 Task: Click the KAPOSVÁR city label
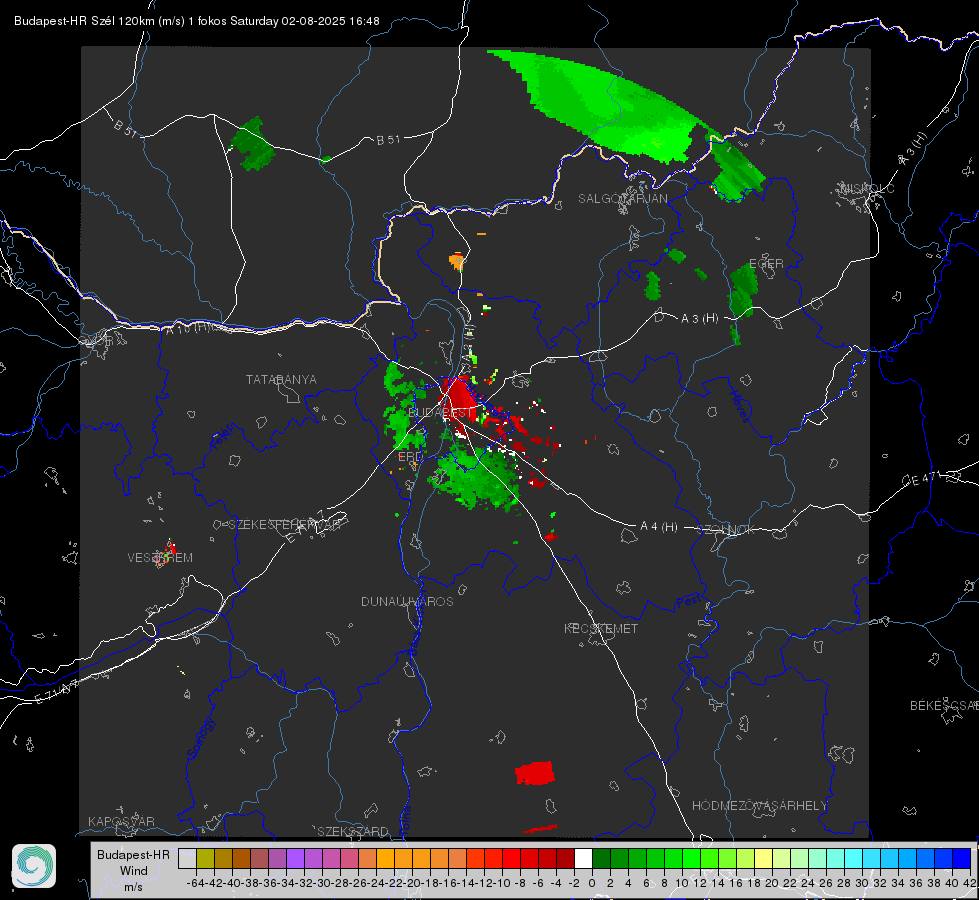coord(121,821)
